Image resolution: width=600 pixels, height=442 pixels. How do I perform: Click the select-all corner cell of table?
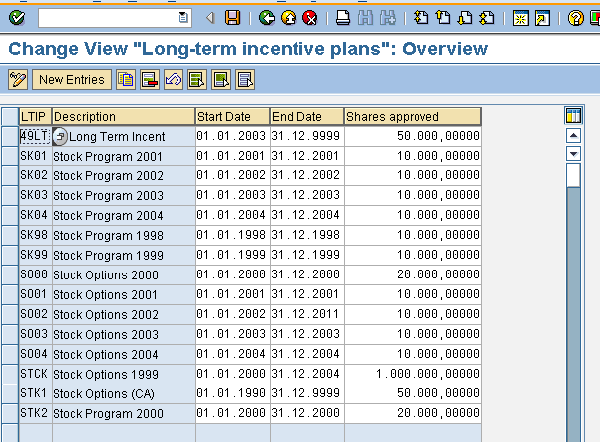10,116
